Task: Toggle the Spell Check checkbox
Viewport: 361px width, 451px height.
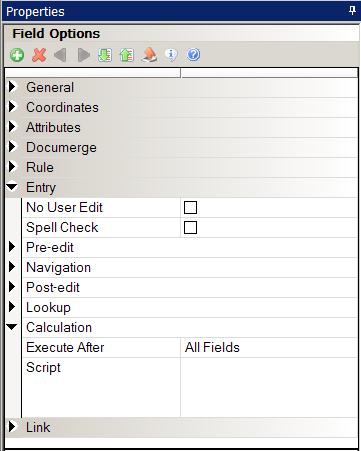Action: coord(190,227)
